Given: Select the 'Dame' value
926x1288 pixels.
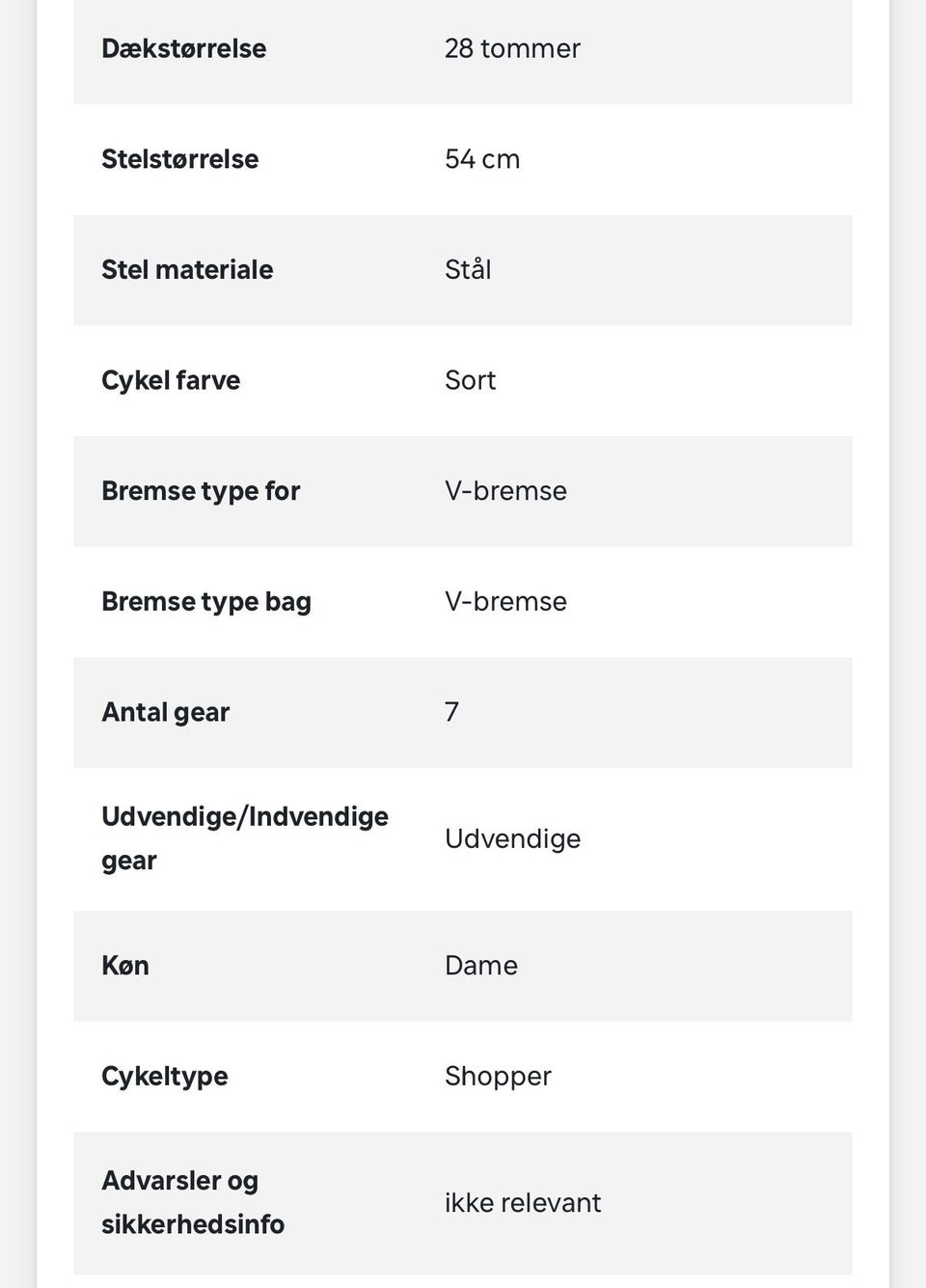Looking at the screenshot, I should [x=480, y=966].
